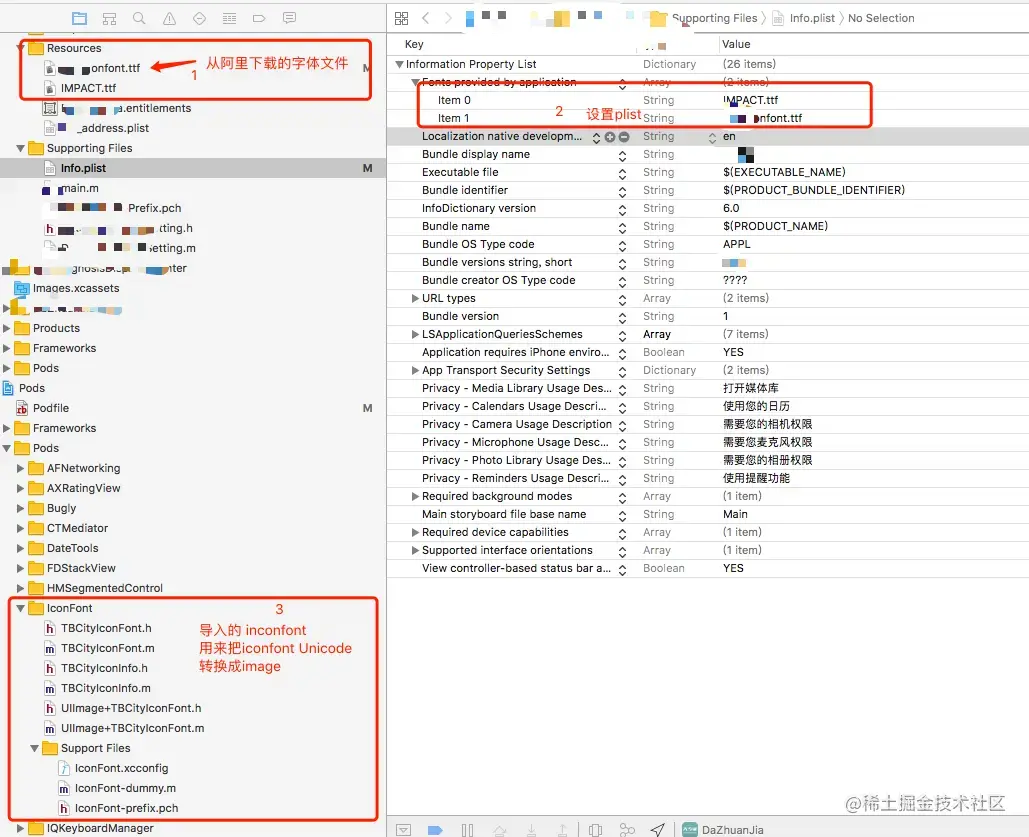The height and width of the screenshot is (837, 1029).
Task: Click the Value column header
Action: click(x=736, y=44)
